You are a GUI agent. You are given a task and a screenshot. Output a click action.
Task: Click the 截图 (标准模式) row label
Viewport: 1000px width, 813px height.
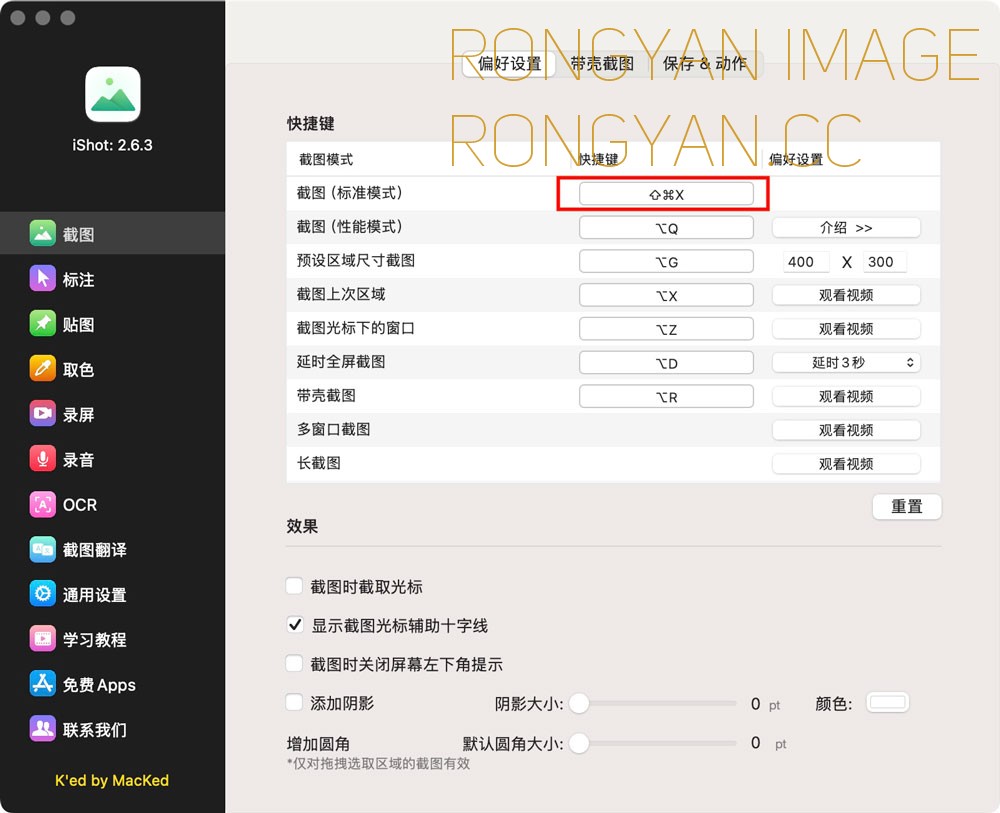[x=349, y=193]
